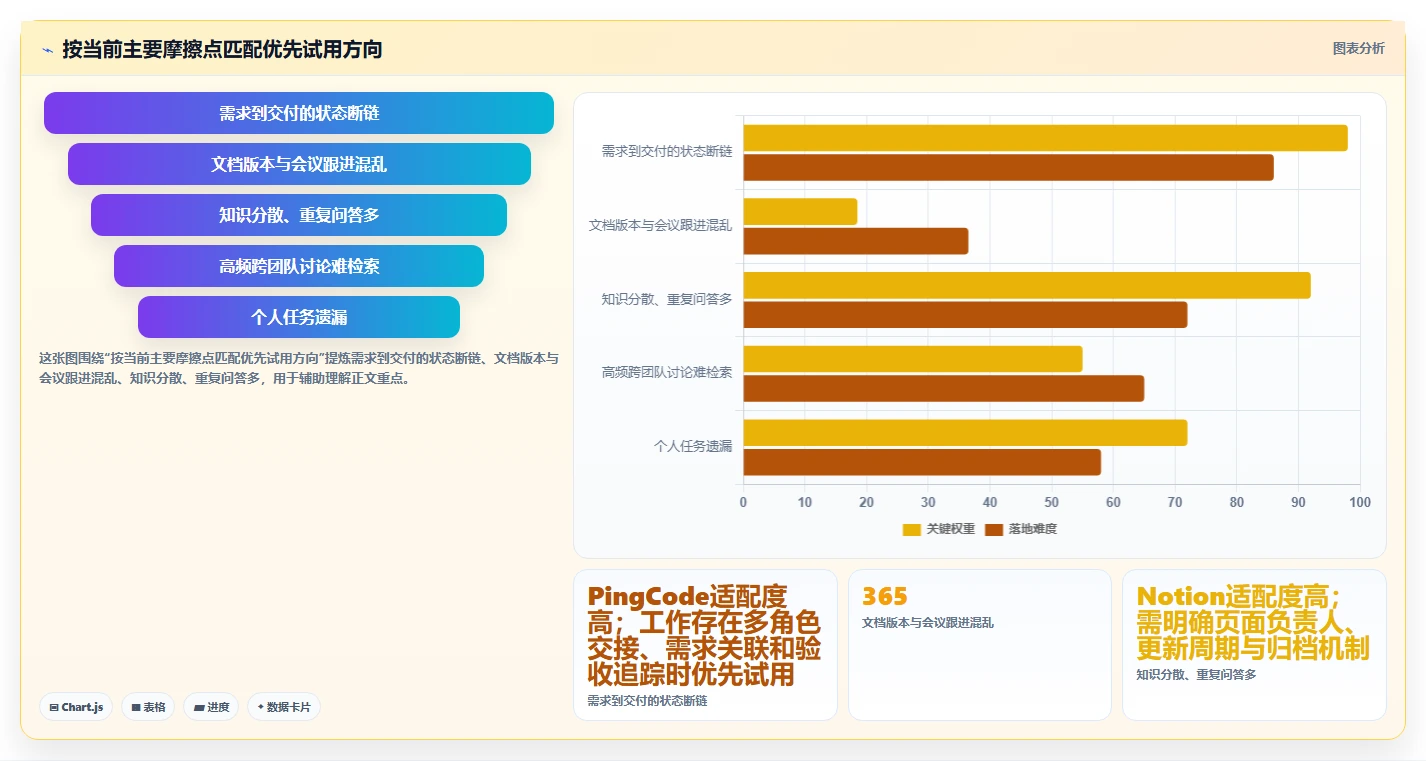Click the x-axis value 100
Screen dimensions: 1426x761
click(1360, 502)
